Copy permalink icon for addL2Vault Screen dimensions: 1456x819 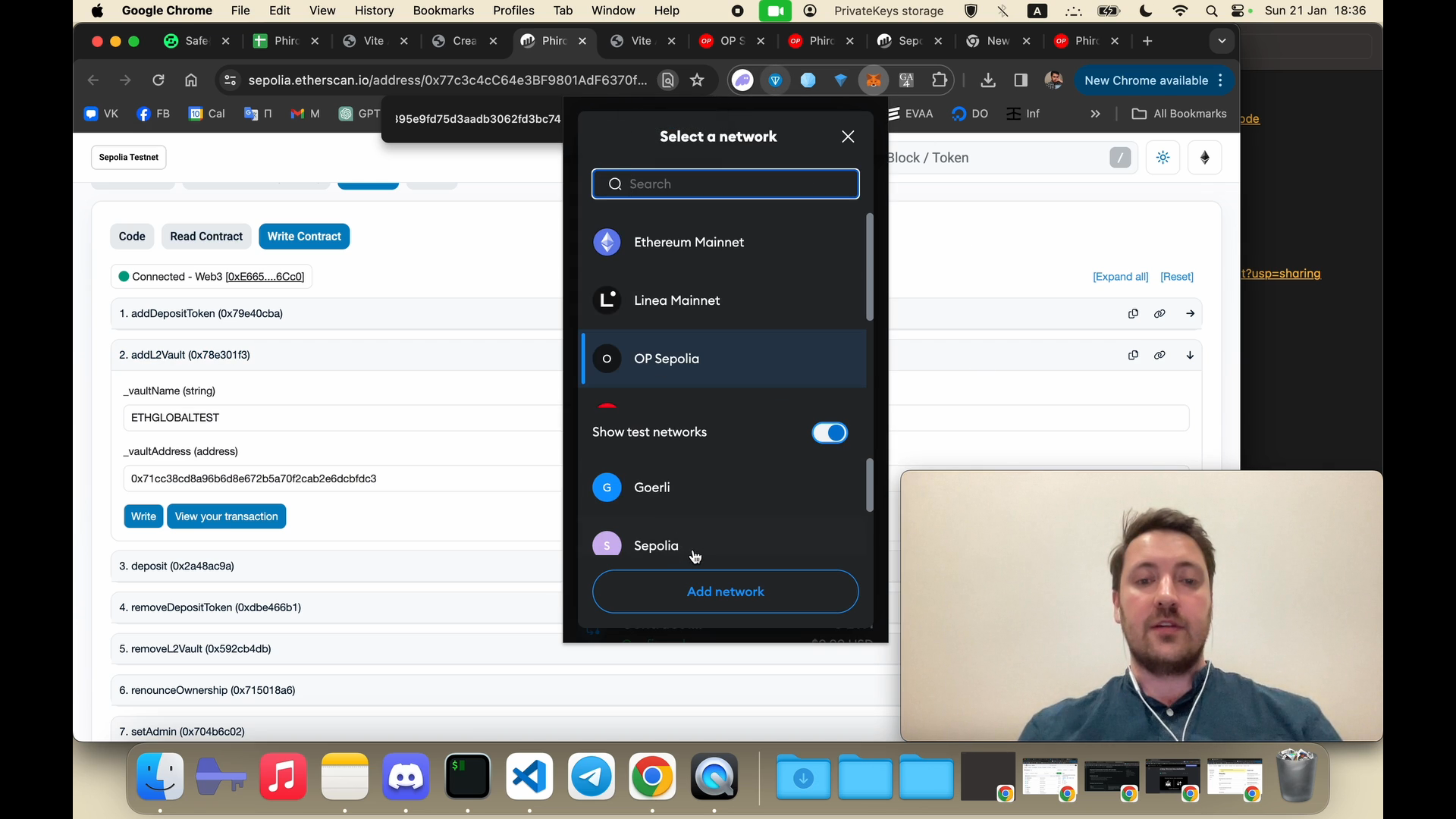(x=1159, y=355)
